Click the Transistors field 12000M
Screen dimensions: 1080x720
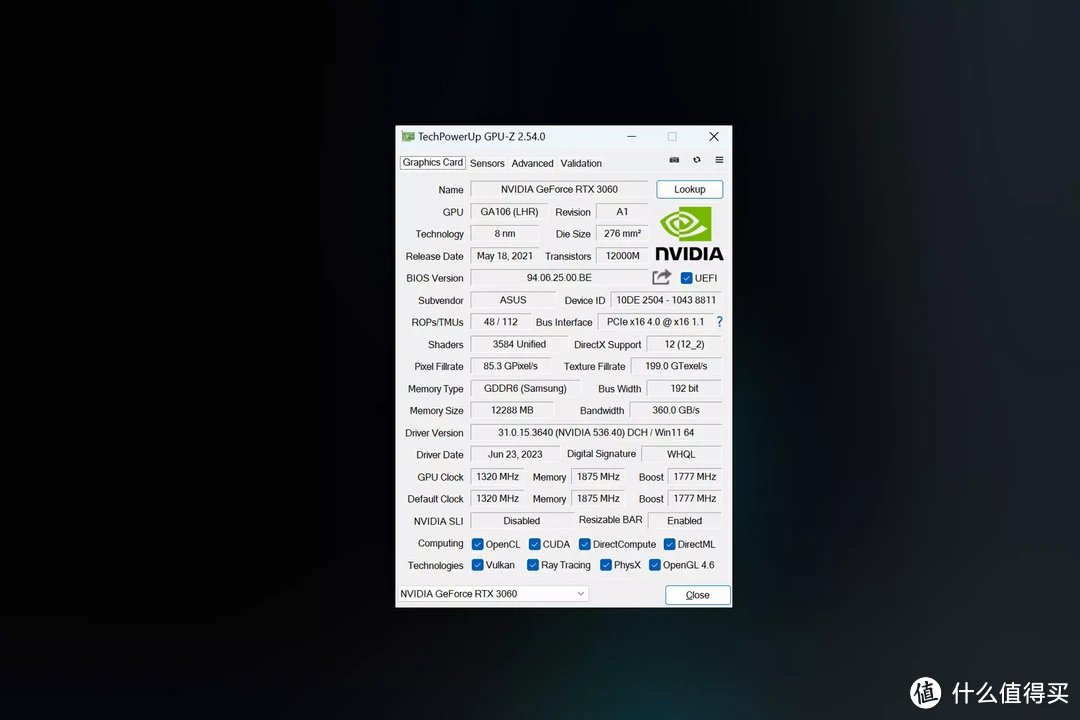tap(622, 256)
